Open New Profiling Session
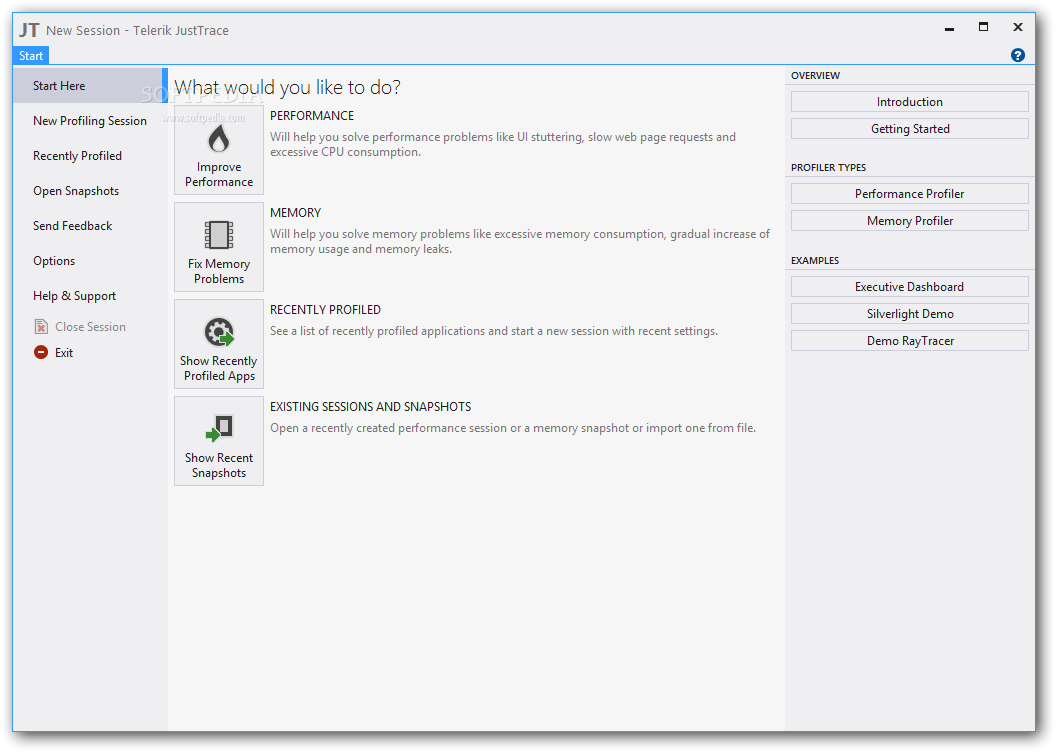Image resolution: width=1056 pixels, height=752 pixels. pos(90,121)
